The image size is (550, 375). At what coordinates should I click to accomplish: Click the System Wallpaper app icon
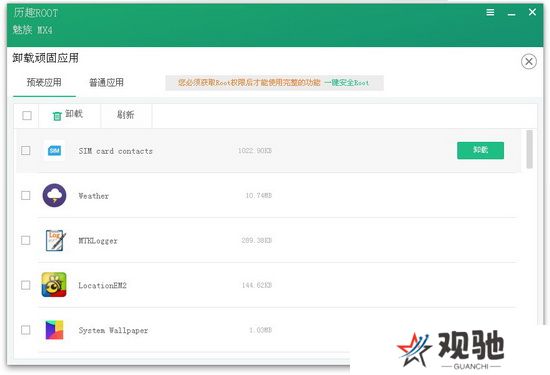click(x=54, y=330)
